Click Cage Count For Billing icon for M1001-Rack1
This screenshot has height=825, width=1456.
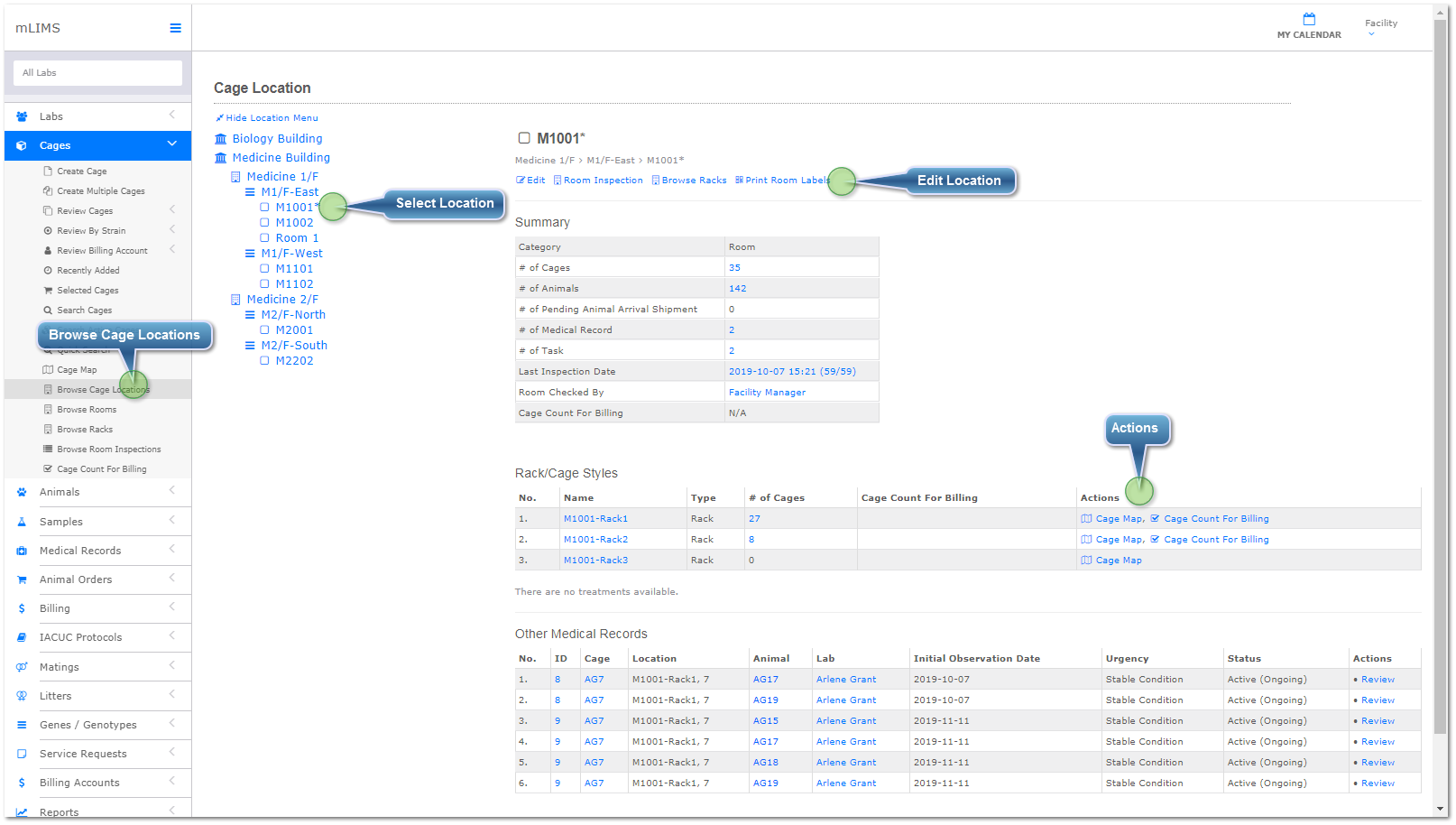[1155, 519]
